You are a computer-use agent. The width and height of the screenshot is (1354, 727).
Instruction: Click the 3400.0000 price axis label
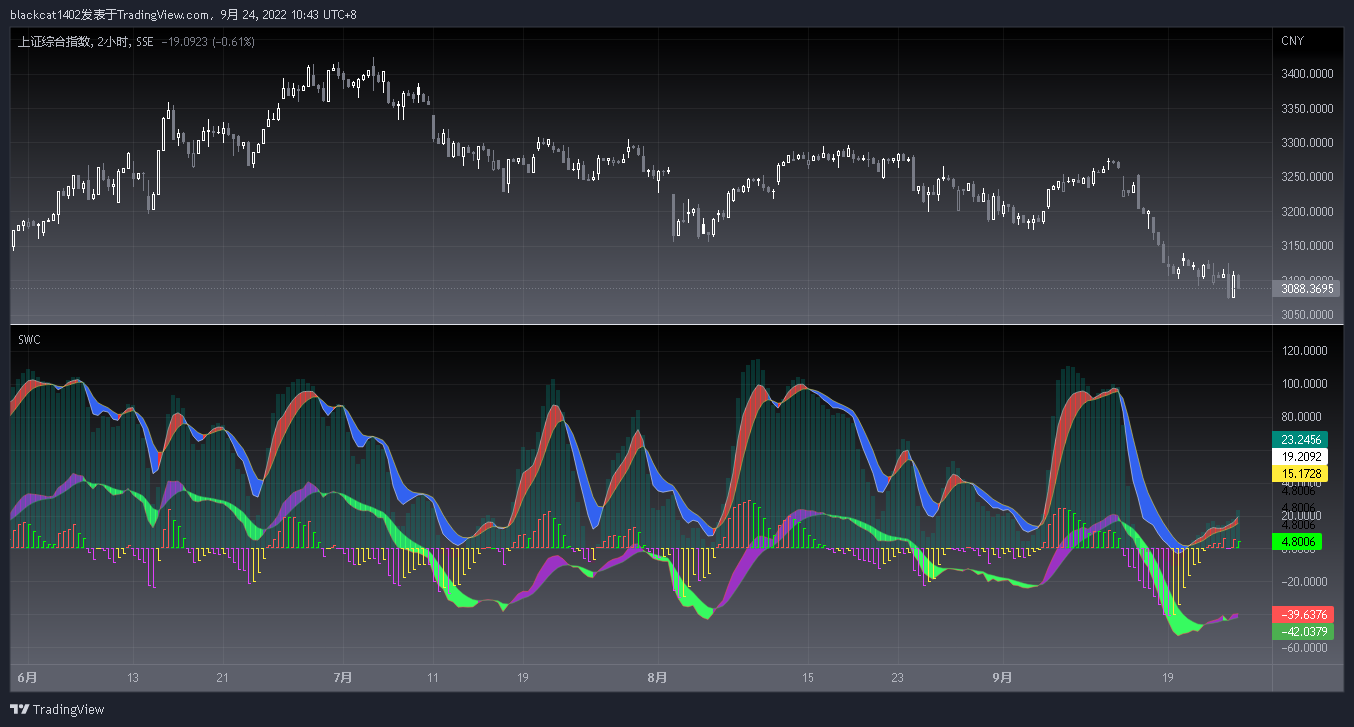coord(1307,74)
